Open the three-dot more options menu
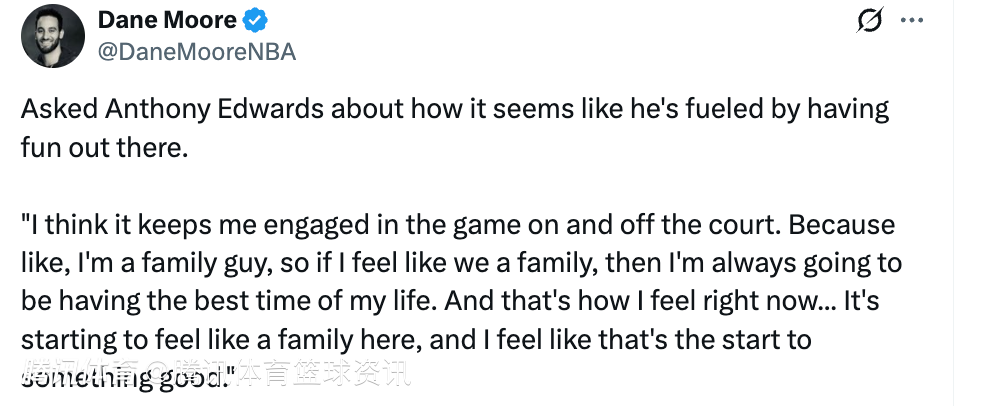The width and height of the screenshot is (982, 406). coord(912,20)
